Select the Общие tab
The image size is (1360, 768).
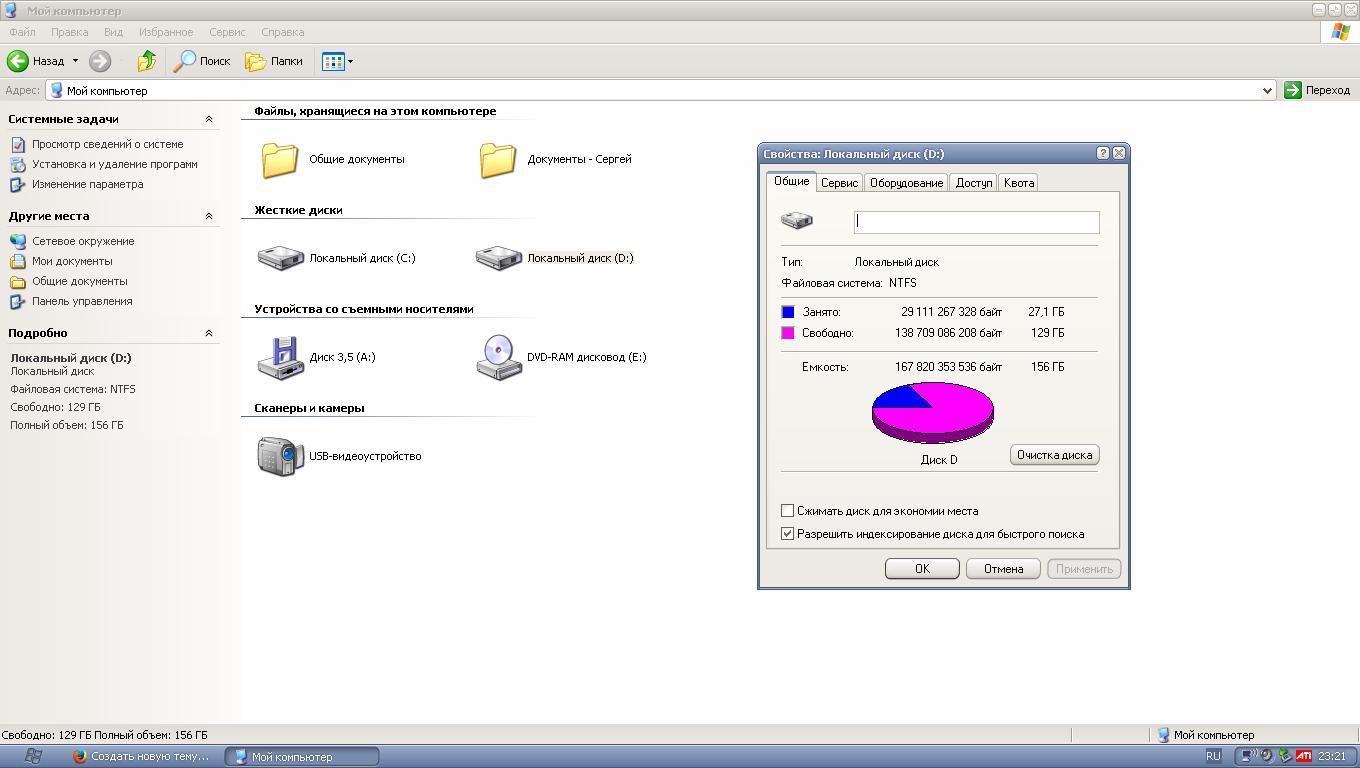pos(791,181)
